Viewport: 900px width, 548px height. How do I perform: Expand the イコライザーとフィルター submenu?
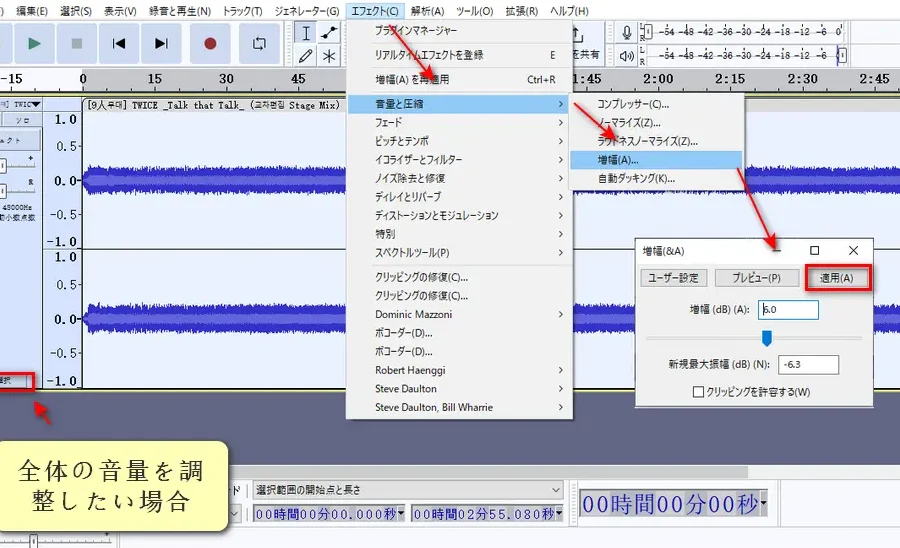[x=459, y=160]
